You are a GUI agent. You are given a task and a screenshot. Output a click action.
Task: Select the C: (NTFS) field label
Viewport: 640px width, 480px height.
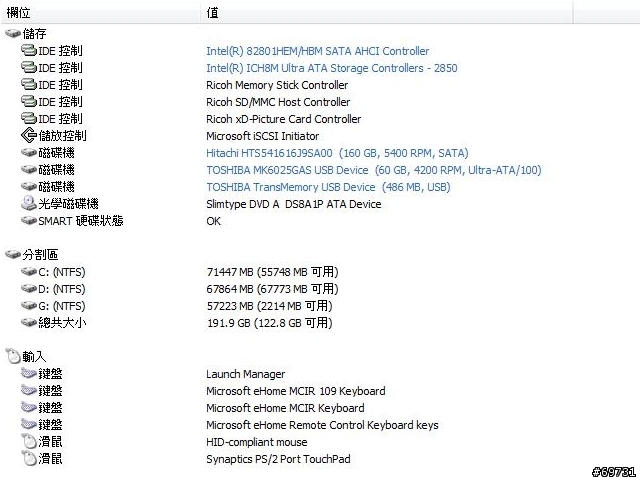[62, 272]
